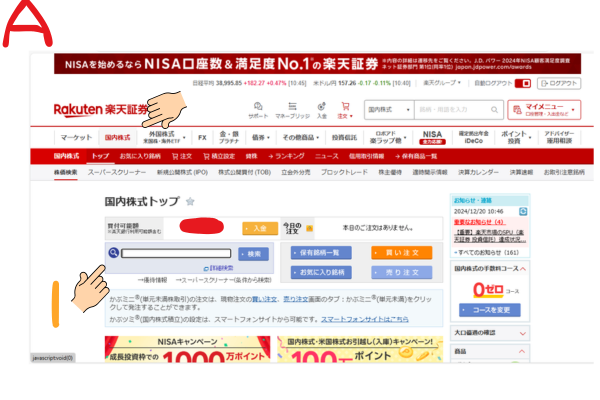This screenshot has width=600, height=400.
Task: Open the ポイント投資 menu
Action: click(515, 137)
